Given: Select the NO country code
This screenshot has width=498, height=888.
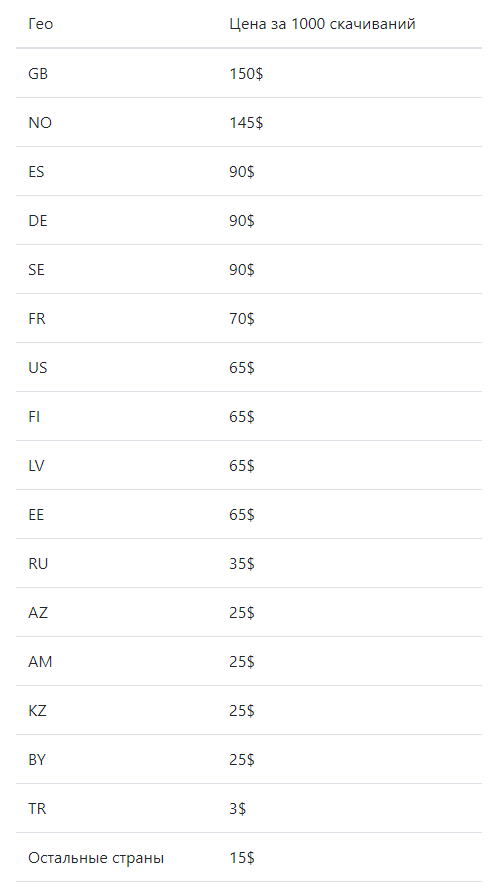Looking at the screenshot, I should (40, 122).
